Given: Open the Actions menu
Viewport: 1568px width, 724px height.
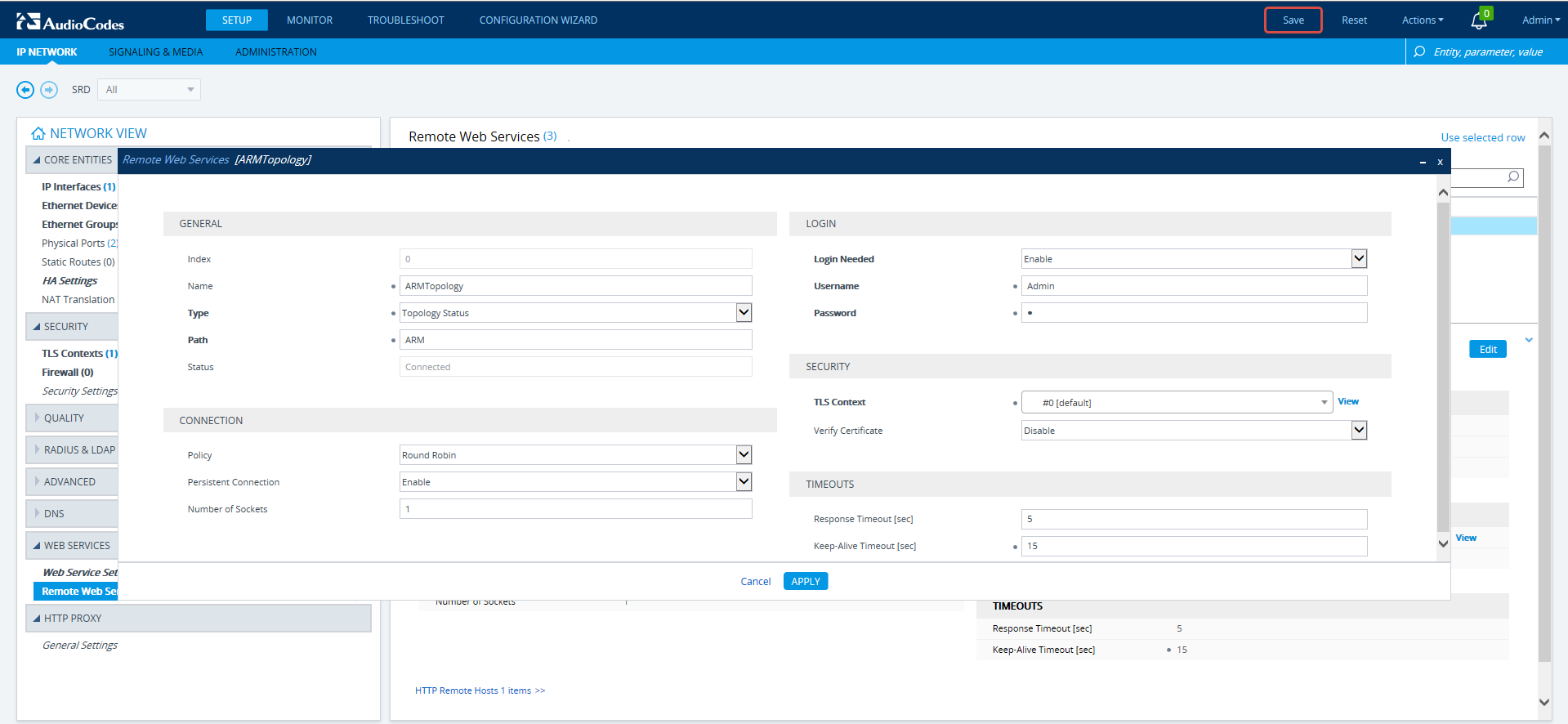Looking at the screenshot, I should pos(1423,20).
